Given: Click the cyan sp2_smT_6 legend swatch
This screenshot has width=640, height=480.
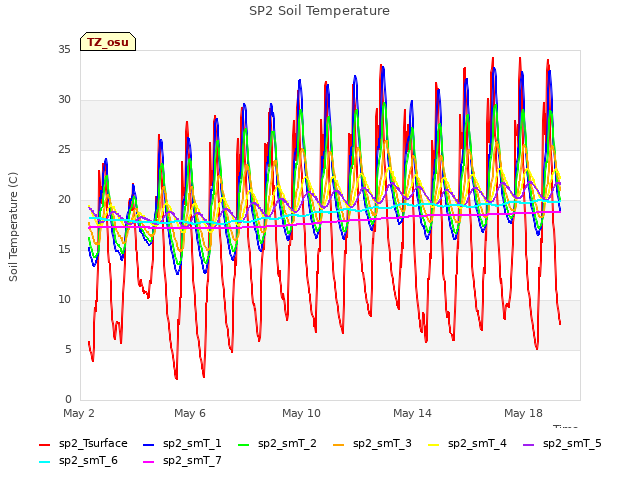Looking at the screenshot, I should pyautogui.click(x=44, y=462).
